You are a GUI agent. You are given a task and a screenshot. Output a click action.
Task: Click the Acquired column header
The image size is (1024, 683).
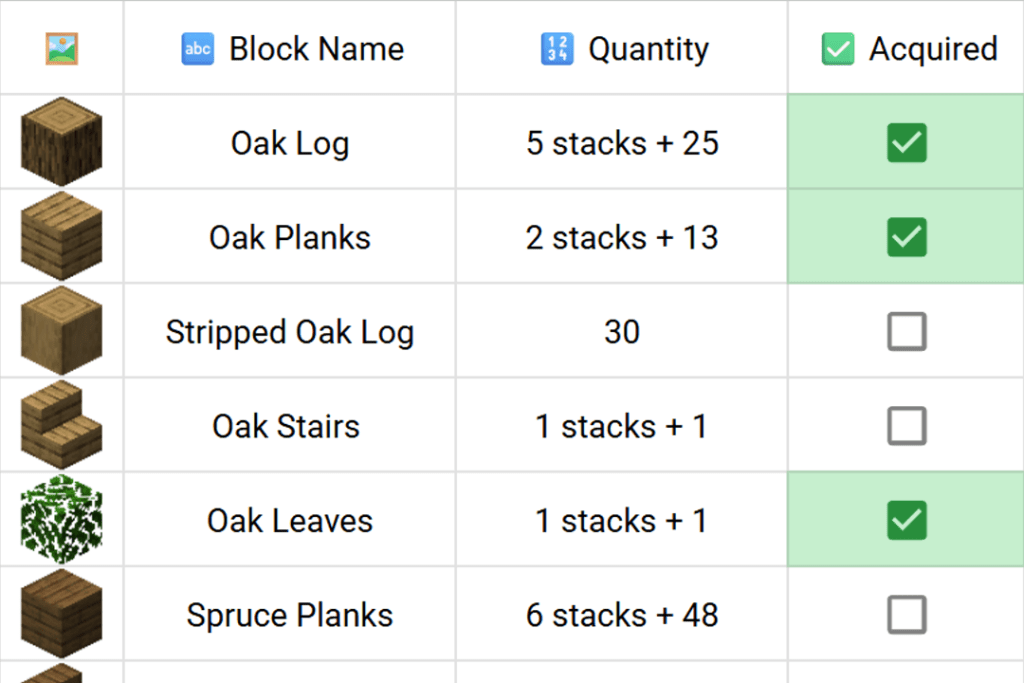tap(932, 48)
